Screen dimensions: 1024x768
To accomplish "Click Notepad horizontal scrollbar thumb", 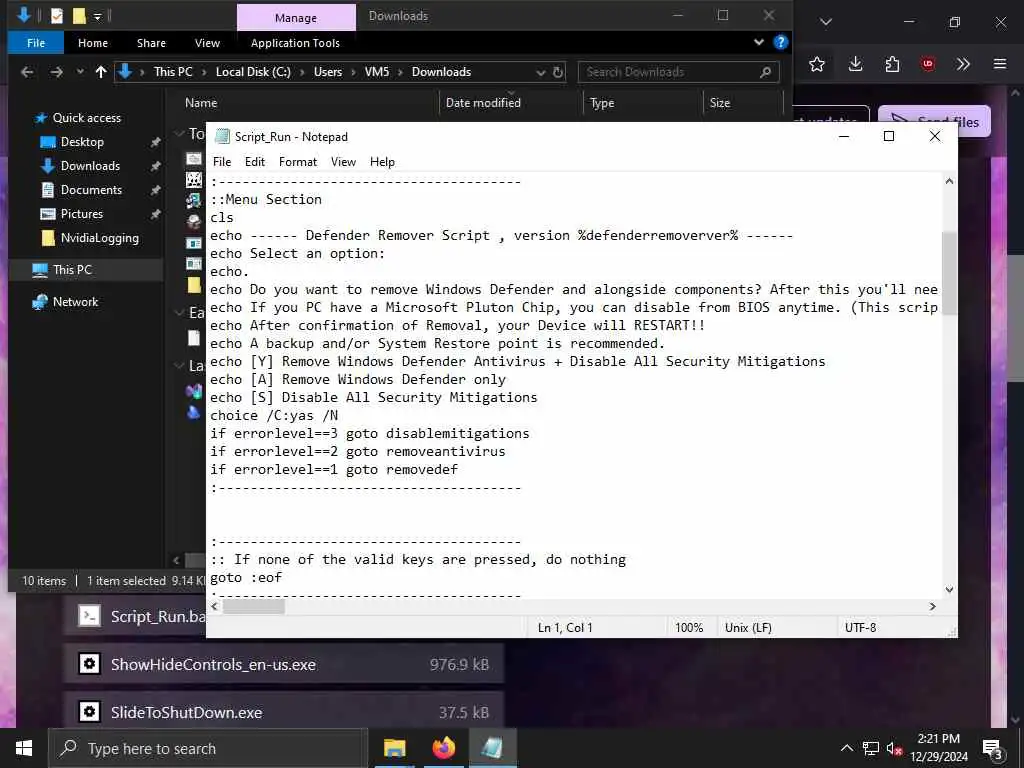I will point(254,607).
